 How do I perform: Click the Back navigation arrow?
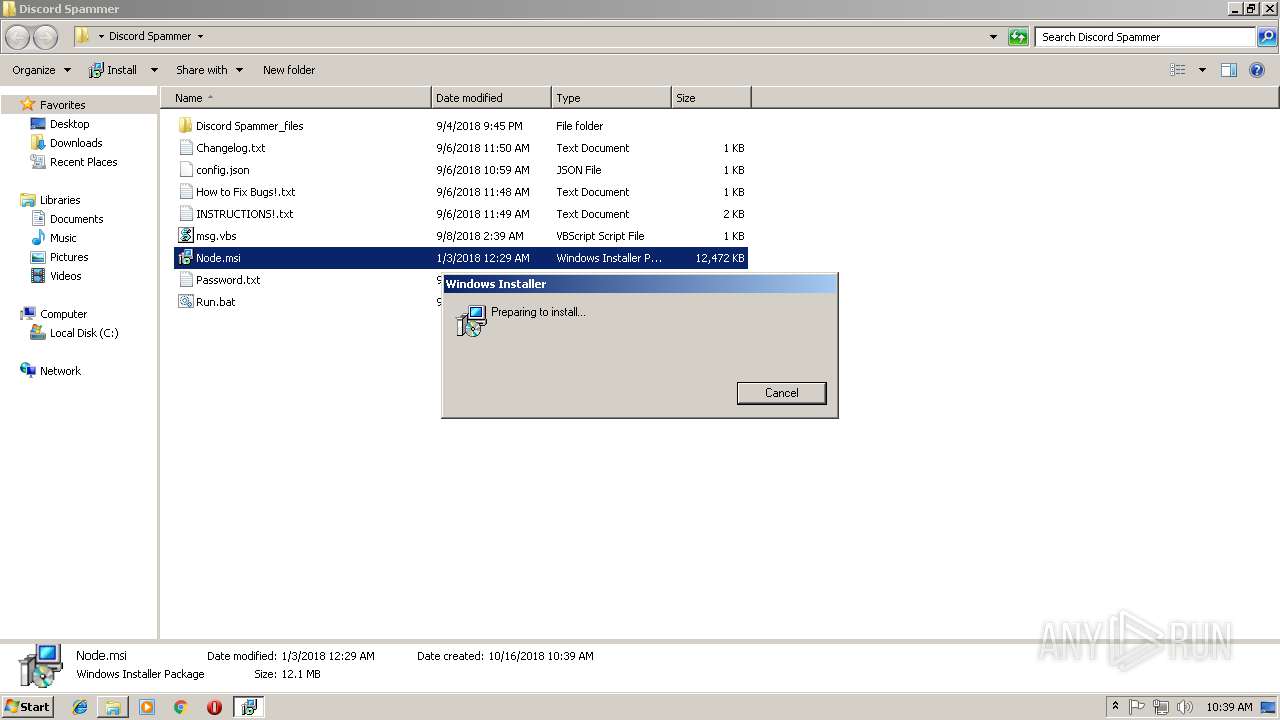17,37
